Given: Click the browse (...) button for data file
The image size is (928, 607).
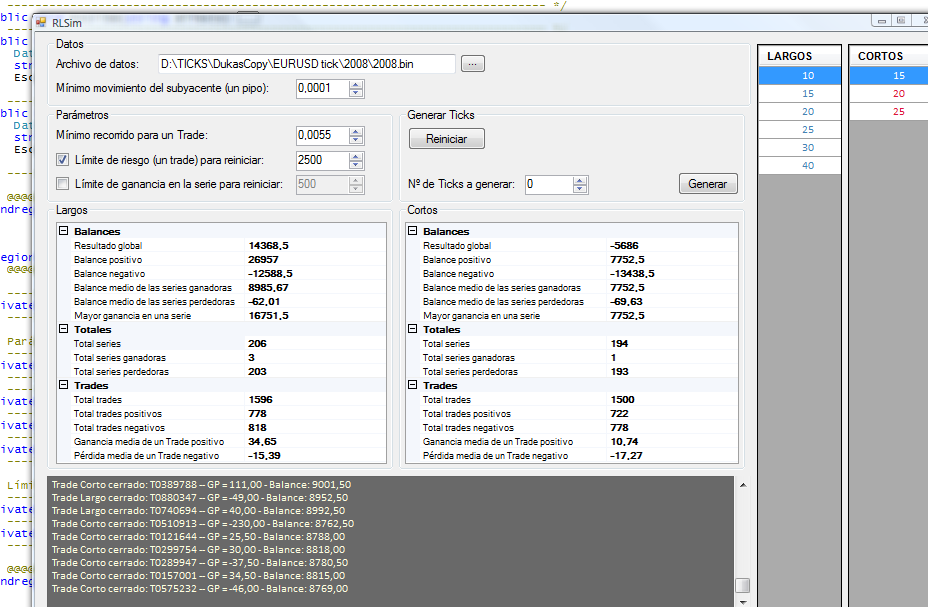Looking at the screenshot, I should pyautogui.click(x=473, y=64).
